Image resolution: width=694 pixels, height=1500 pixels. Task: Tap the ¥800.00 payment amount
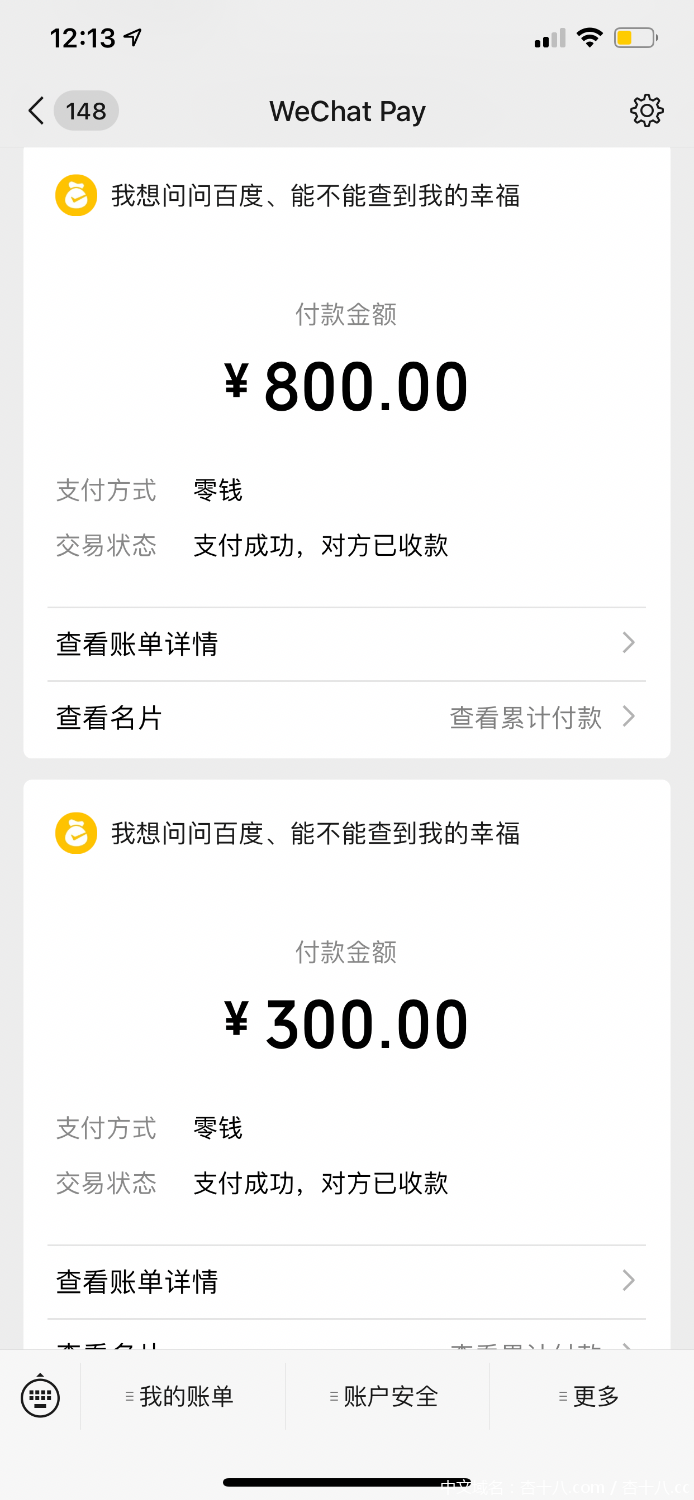tap(346, 388)
